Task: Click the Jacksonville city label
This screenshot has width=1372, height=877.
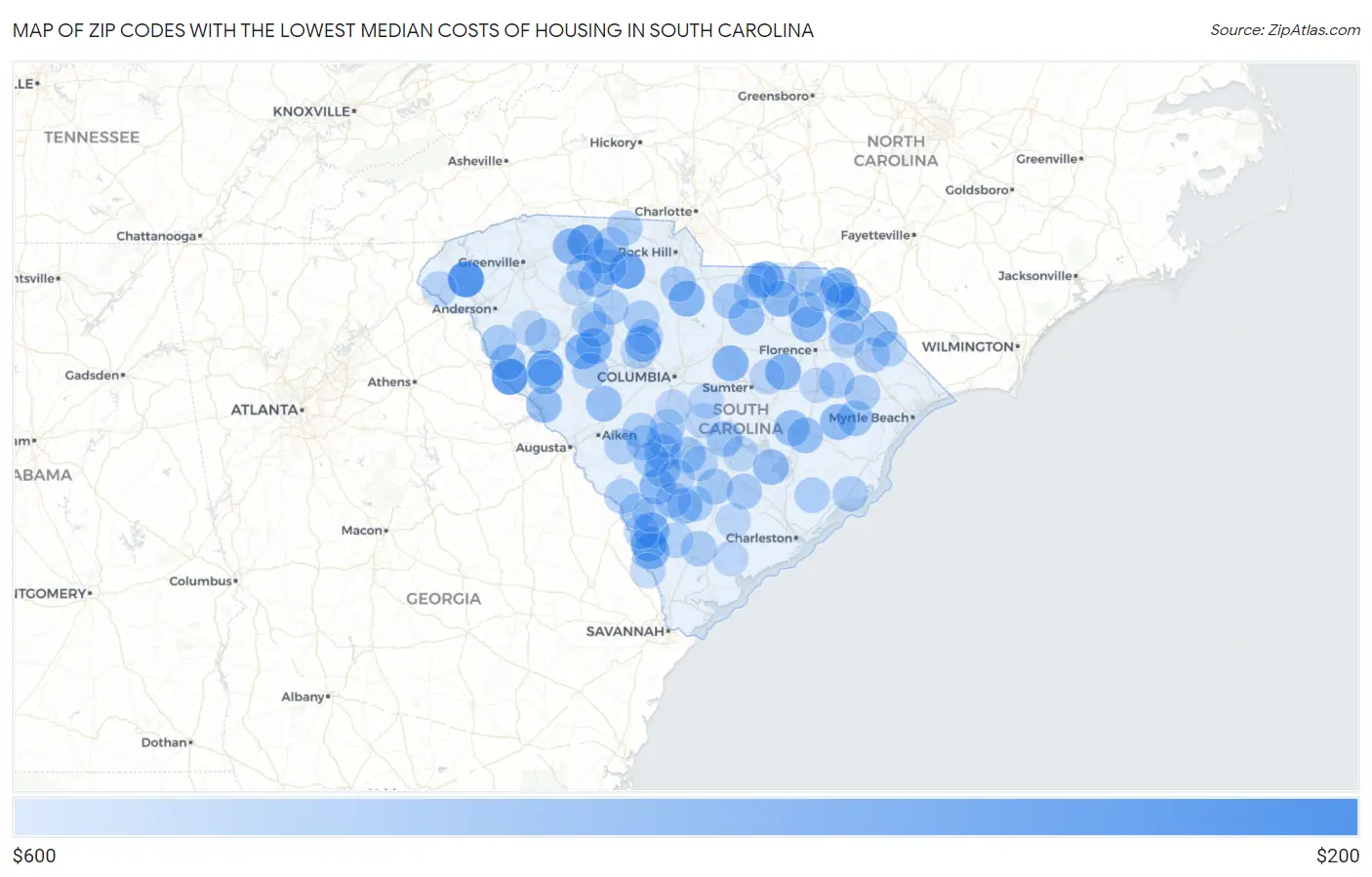Action: (1037, 276)
